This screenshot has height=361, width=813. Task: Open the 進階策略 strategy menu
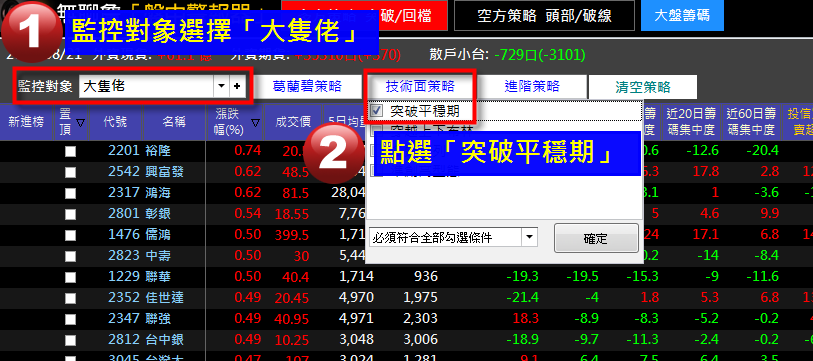pos(532,86)
